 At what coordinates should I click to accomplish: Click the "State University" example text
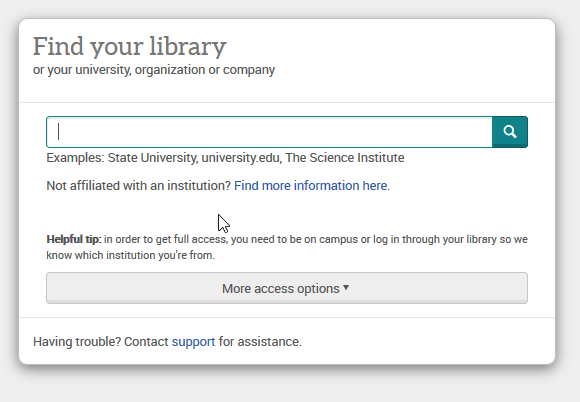click(153, 158)
